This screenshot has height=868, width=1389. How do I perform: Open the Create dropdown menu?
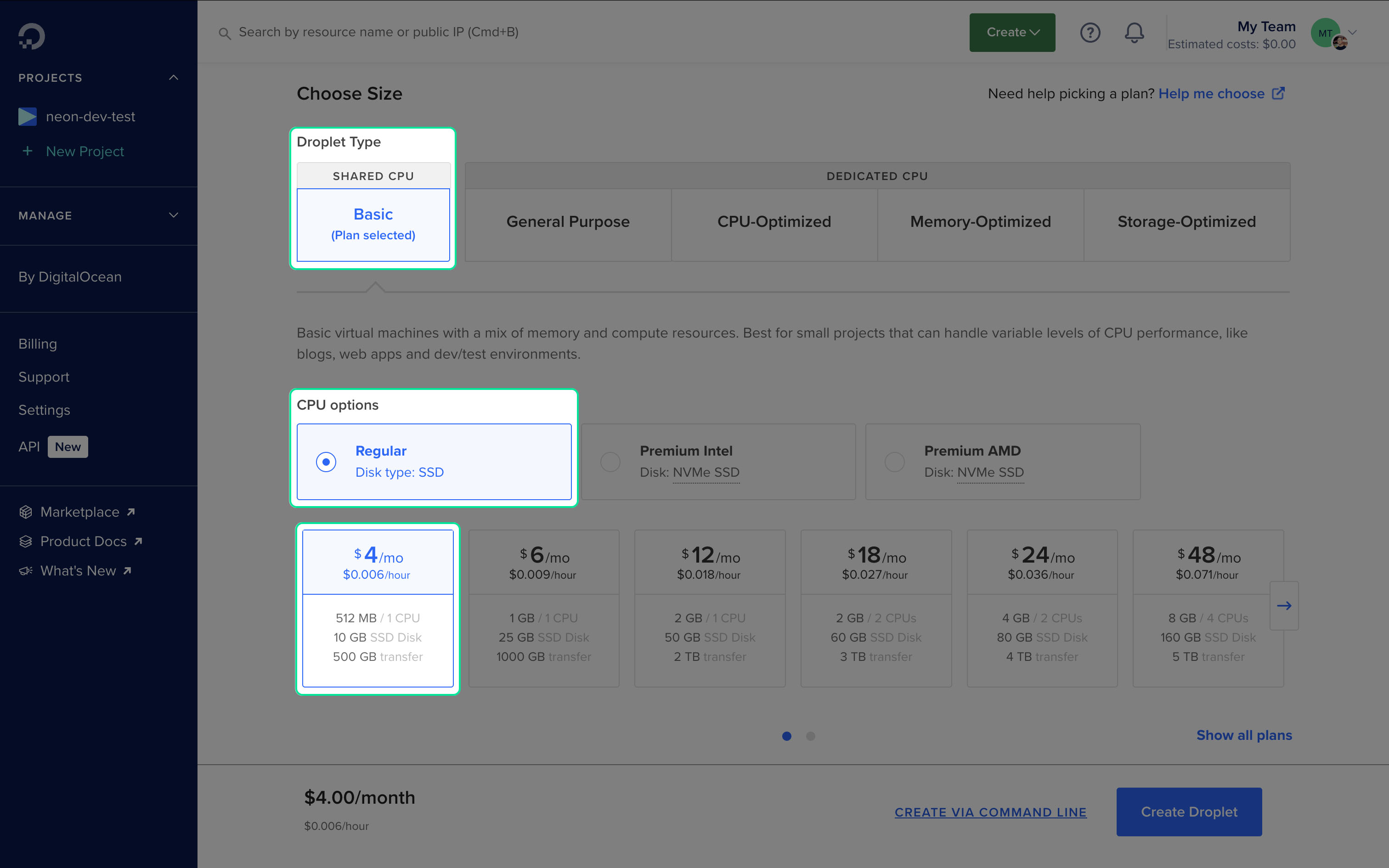[1011, 32]
